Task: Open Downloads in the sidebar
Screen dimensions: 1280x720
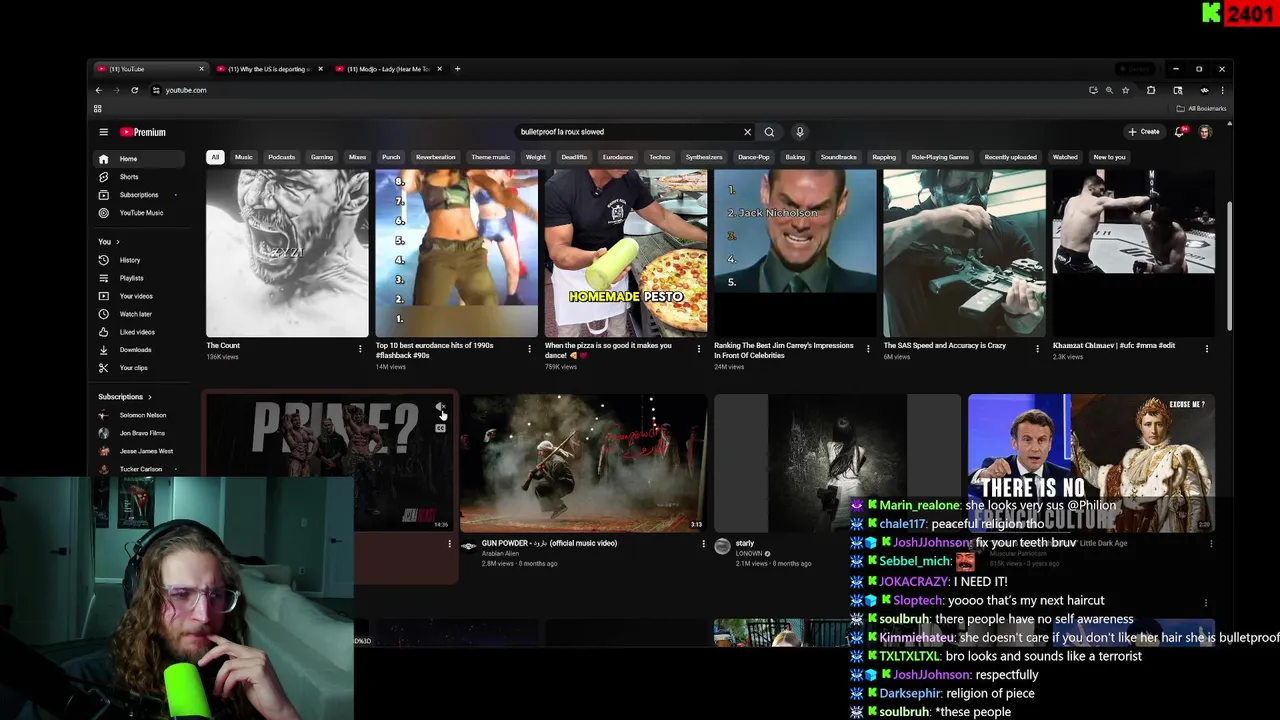Action: tap(139, 350)
